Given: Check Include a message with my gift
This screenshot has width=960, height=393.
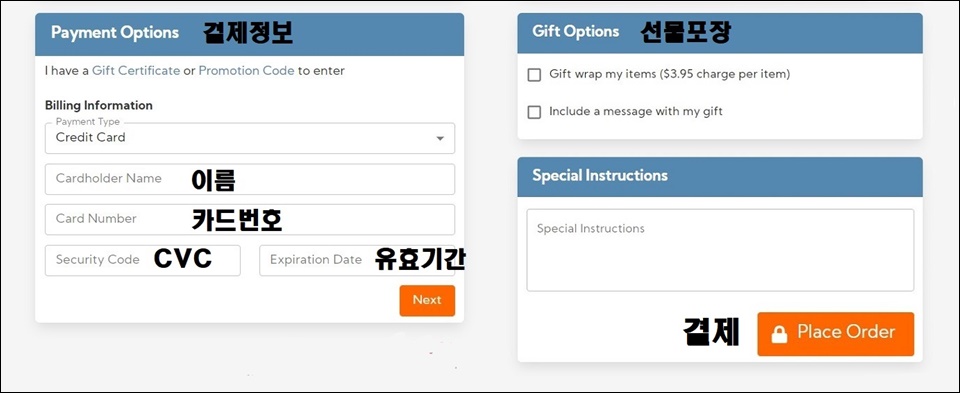Looking at the screenshot, I should tap(534, 112).
